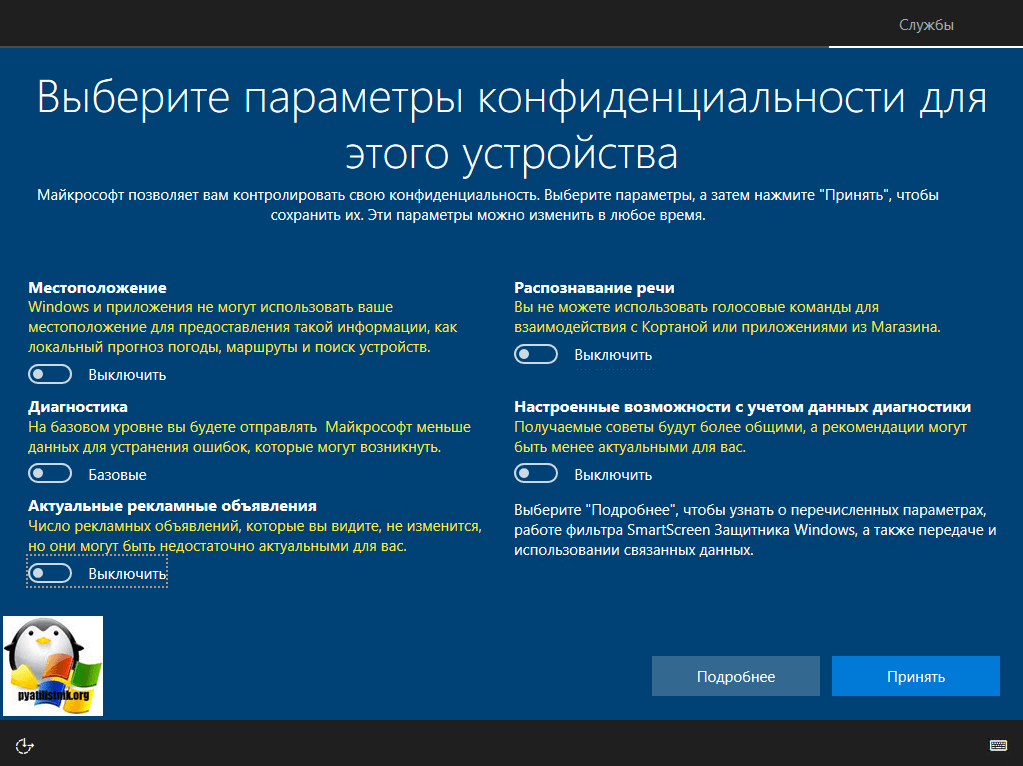1023x766 pixels.
Task: Click the penguin pyatilistnik.org logo
Action: (x=53, y=665)
